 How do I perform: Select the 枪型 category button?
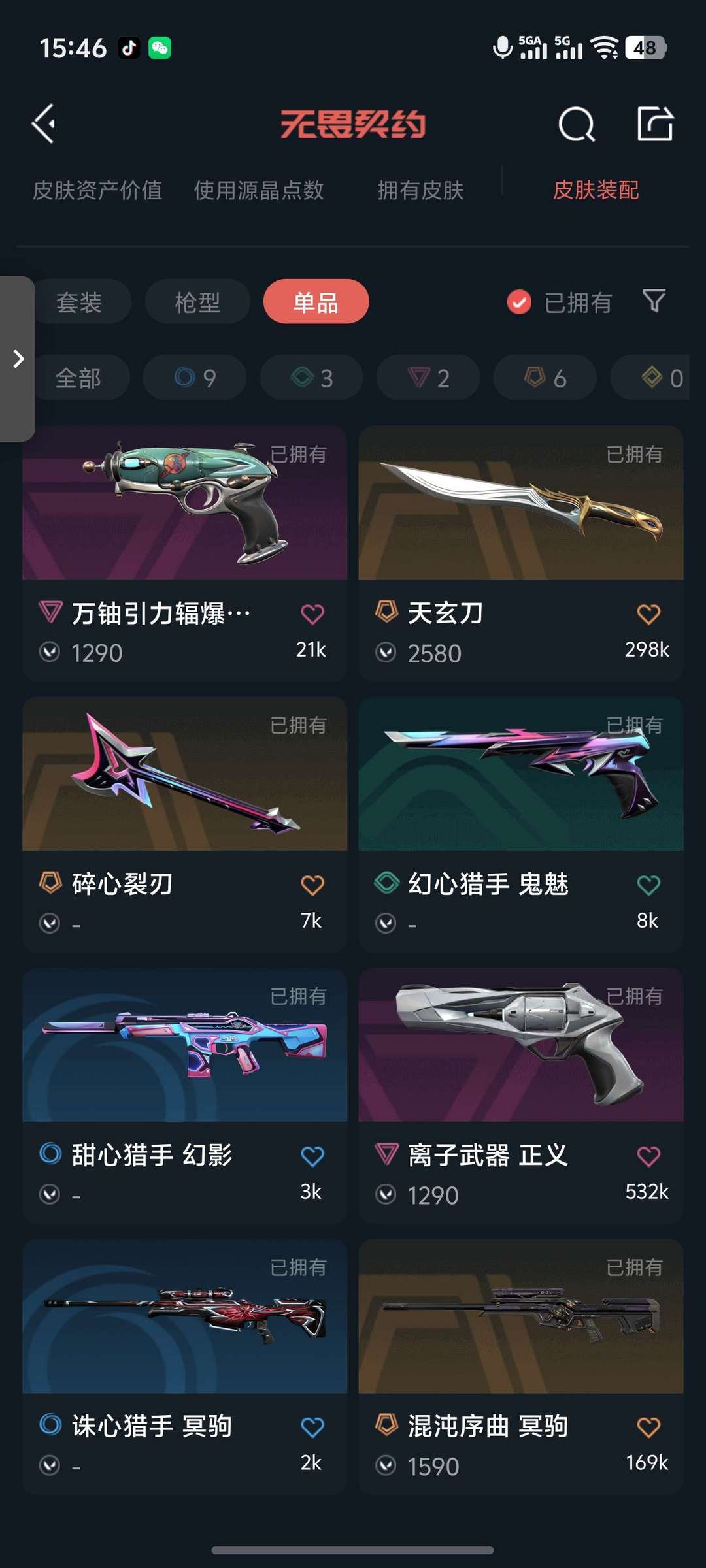click(197, 302)
